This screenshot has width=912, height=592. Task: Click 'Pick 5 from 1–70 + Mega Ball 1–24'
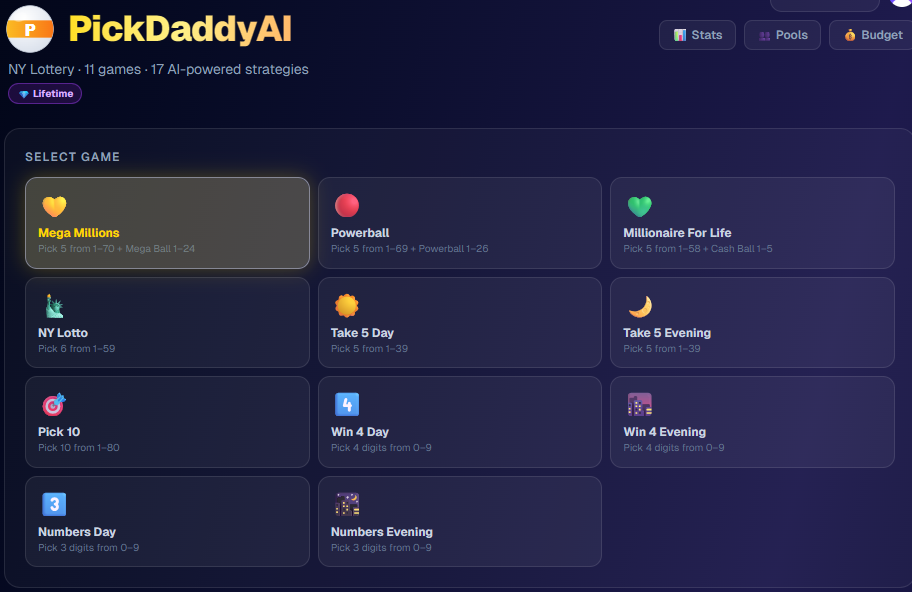click(x=116, y=249)
